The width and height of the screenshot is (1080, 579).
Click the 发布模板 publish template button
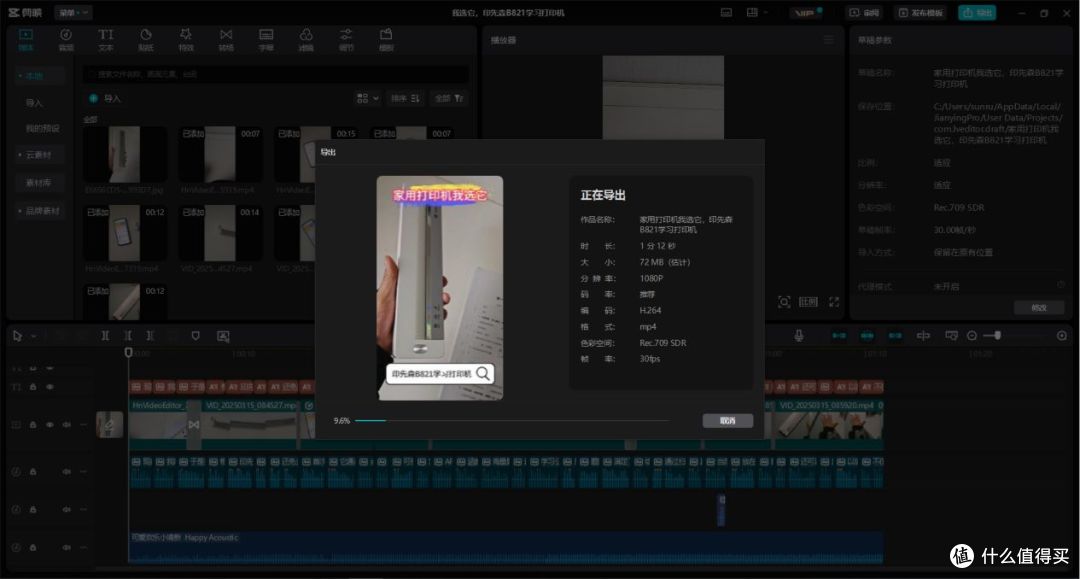[x=920, y=12]
